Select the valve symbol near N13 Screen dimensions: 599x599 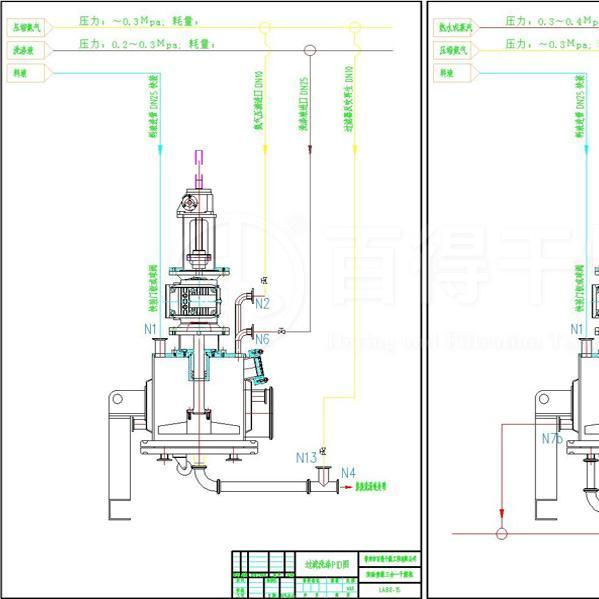coord(323,452)
